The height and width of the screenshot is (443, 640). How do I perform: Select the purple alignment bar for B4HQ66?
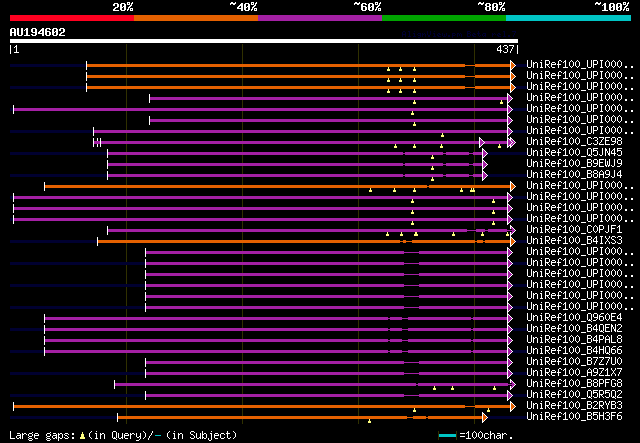click(276, 352)
